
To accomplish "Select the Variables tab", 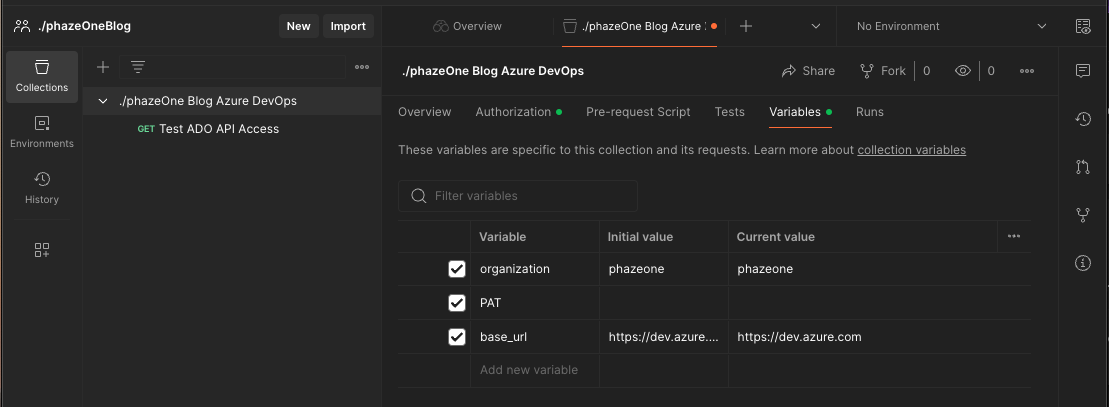I will coord(800,112).
